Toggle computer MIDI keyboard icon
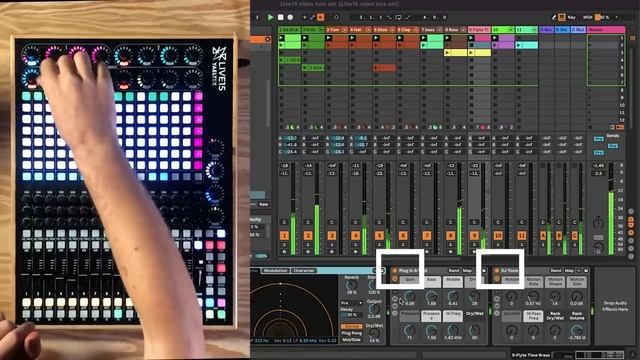Image resolution: width=640 pixels, height=360 pixels. pyautogui.click(x=562, y=17)
